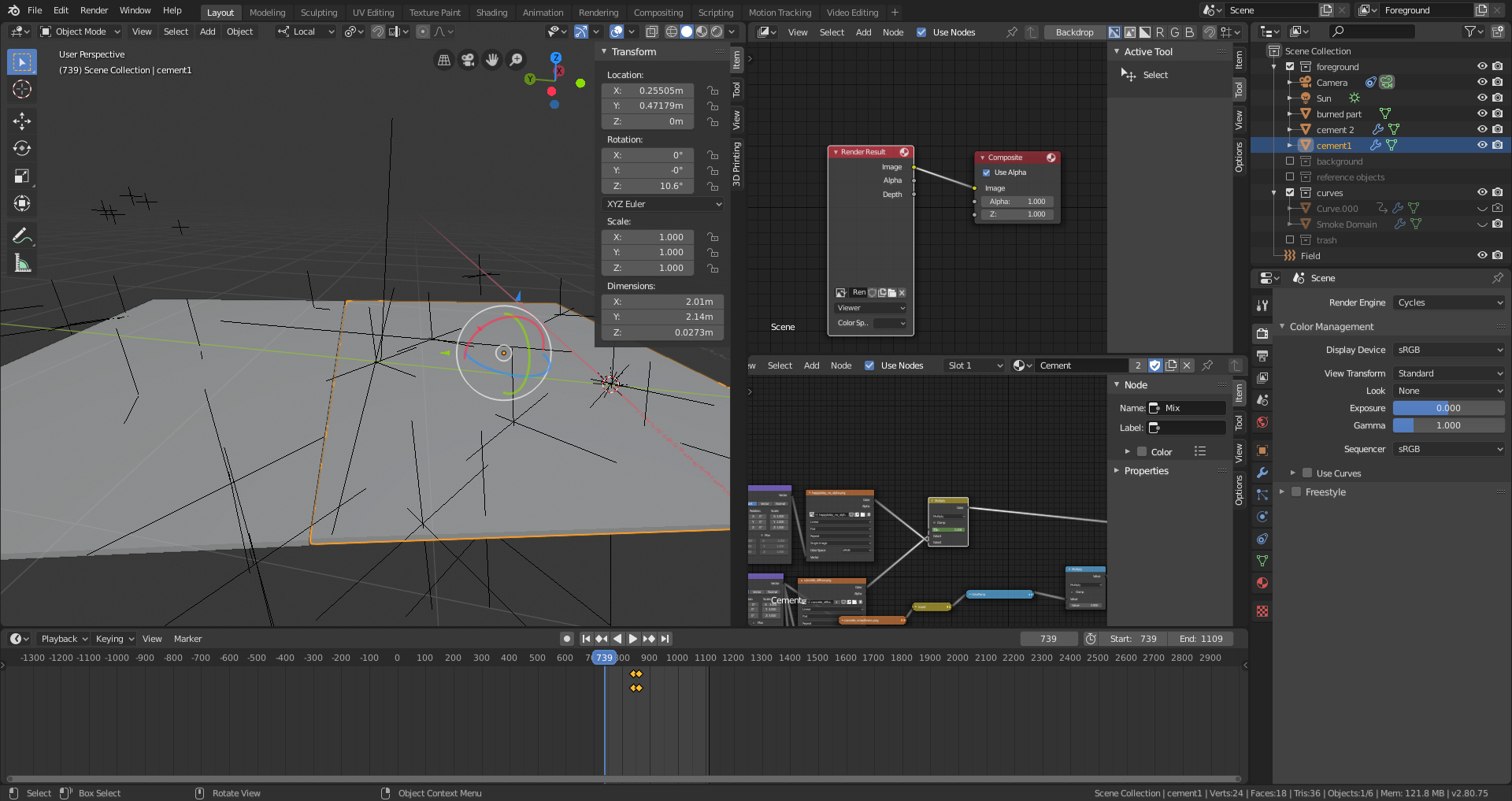
Task: Select the Rotate tool
Action: (22, 148)
